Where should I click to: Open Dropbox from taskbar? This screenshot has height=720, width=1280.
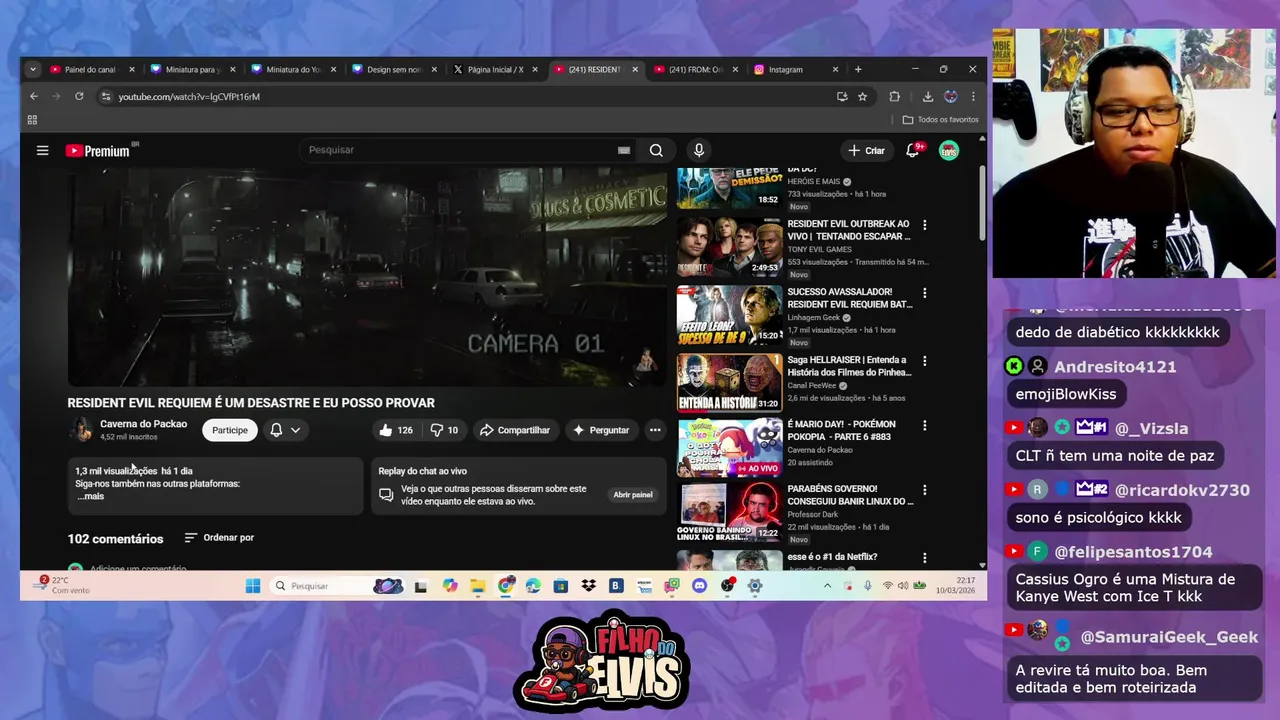point(589,586)
